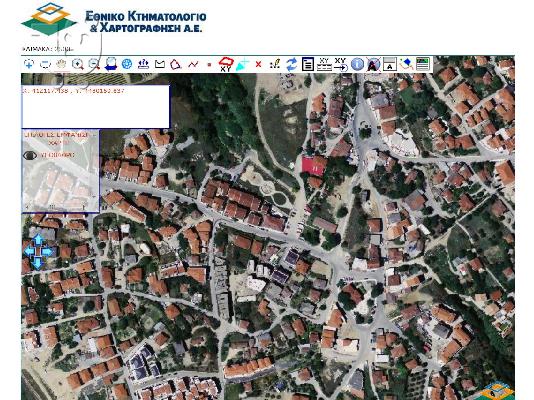Activate the hand pan tool

61,64
